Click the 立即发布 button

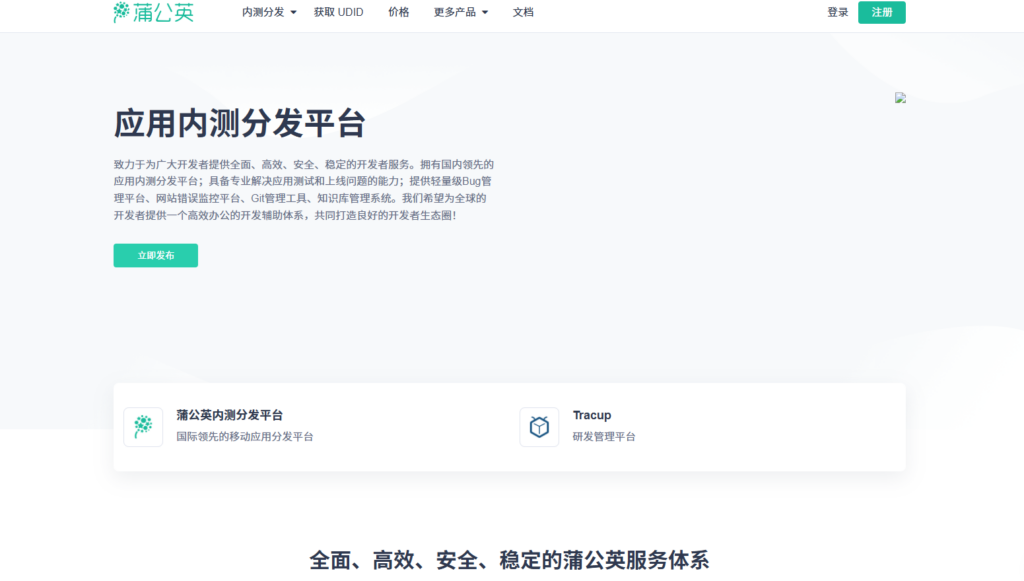click(155, 255)
